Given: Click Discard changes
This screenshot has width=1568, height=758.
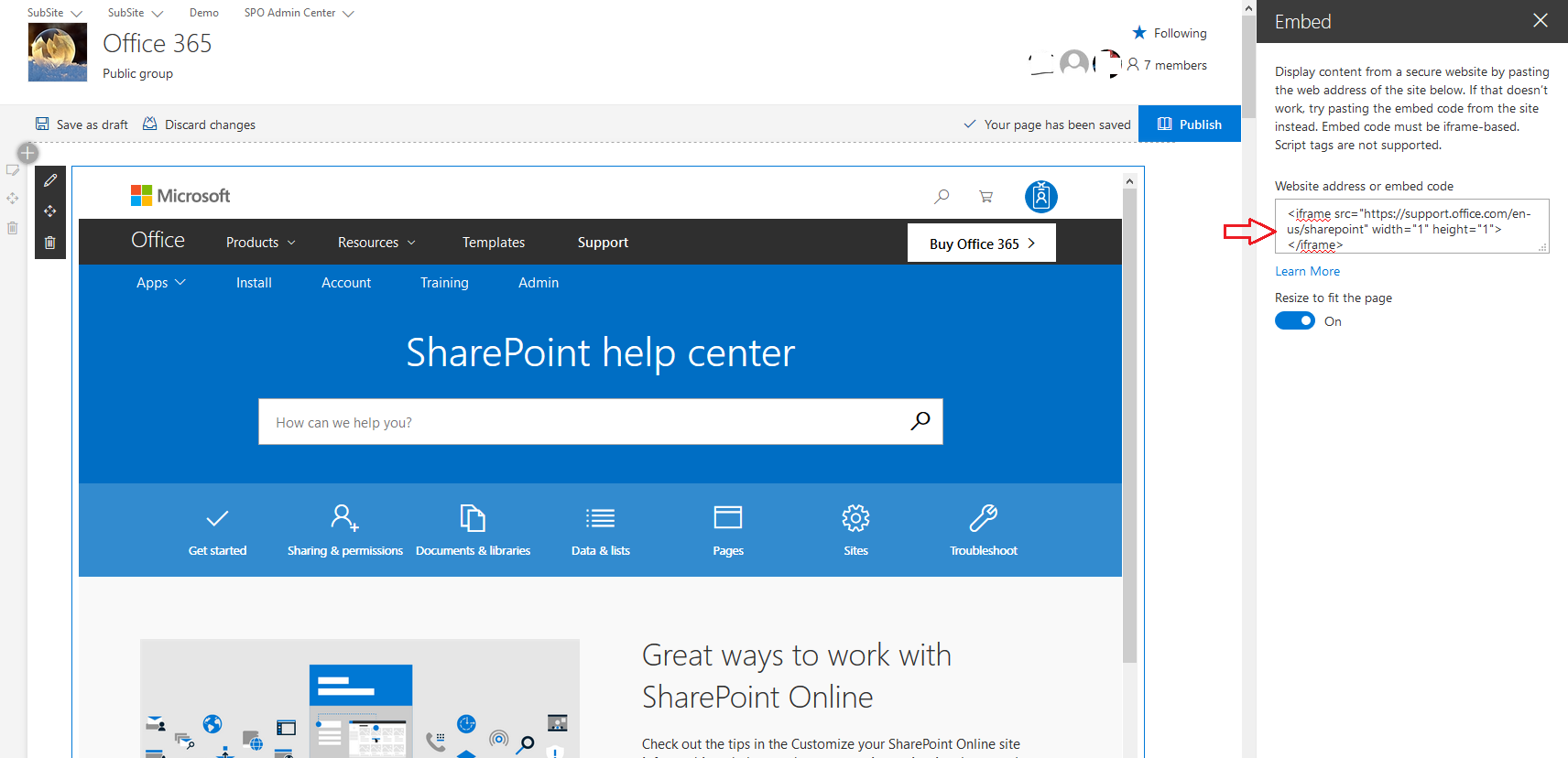Looking at the screenshot, I should (200, 125).
